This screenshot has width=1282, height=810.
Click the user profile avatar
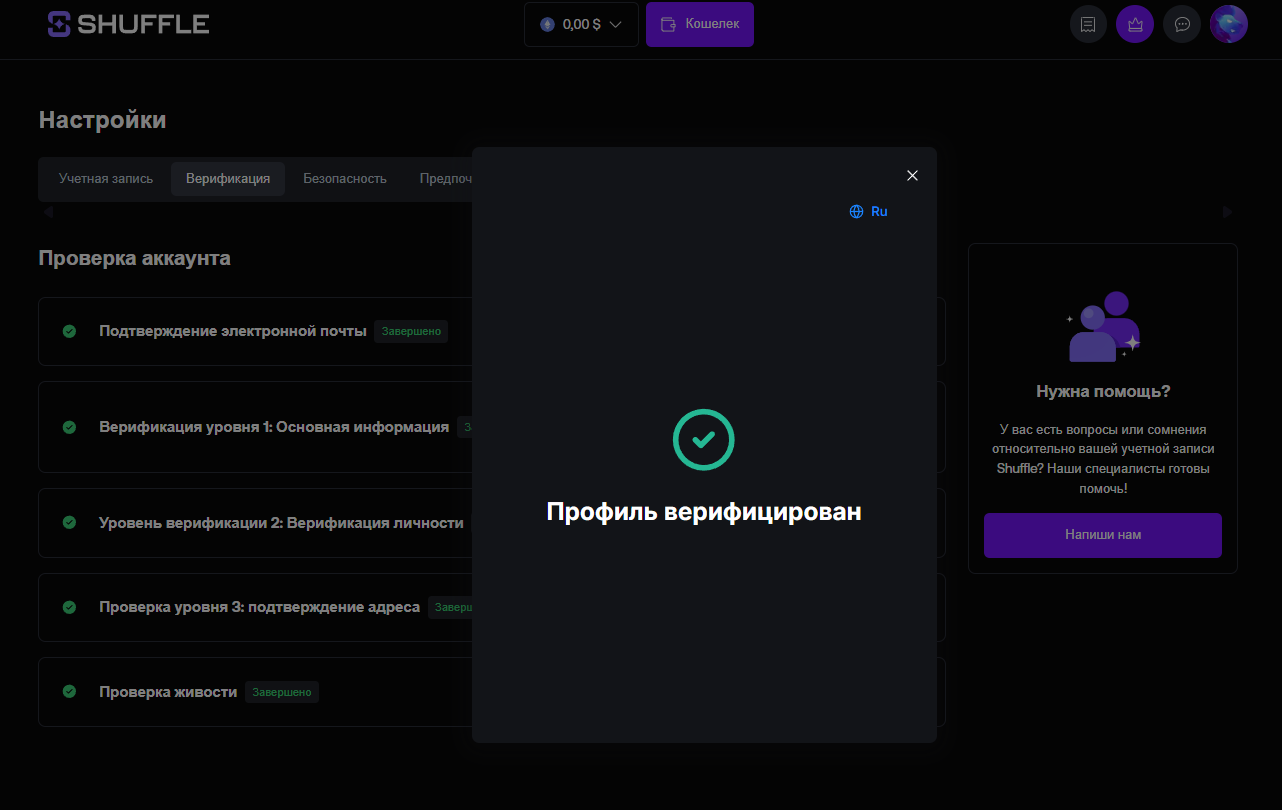pyautogui.click(x=1228, y=24)
